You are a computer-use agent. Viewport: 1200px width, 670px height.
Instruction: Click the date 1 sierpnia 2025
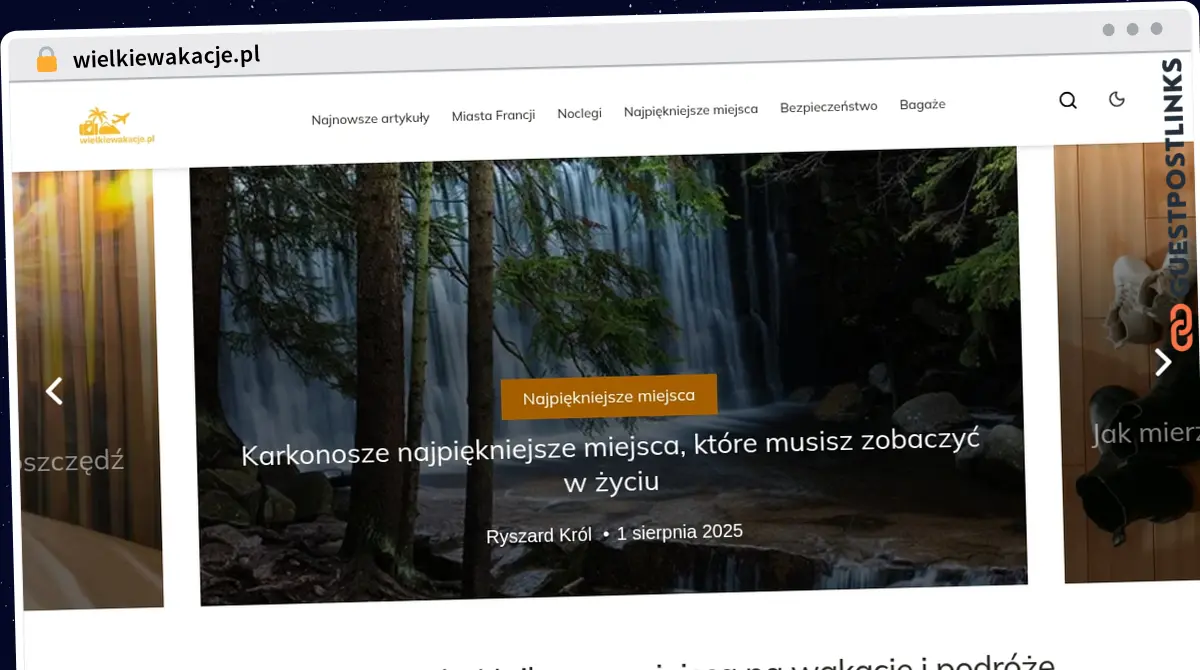point(680,532)
